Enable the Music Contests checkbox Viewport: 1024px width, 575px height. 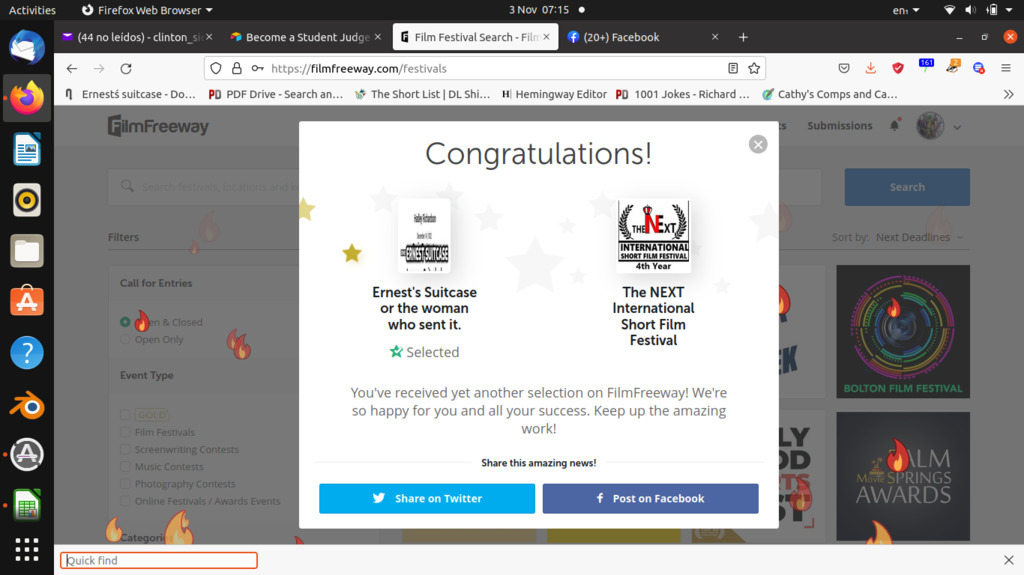pos(125,467)
